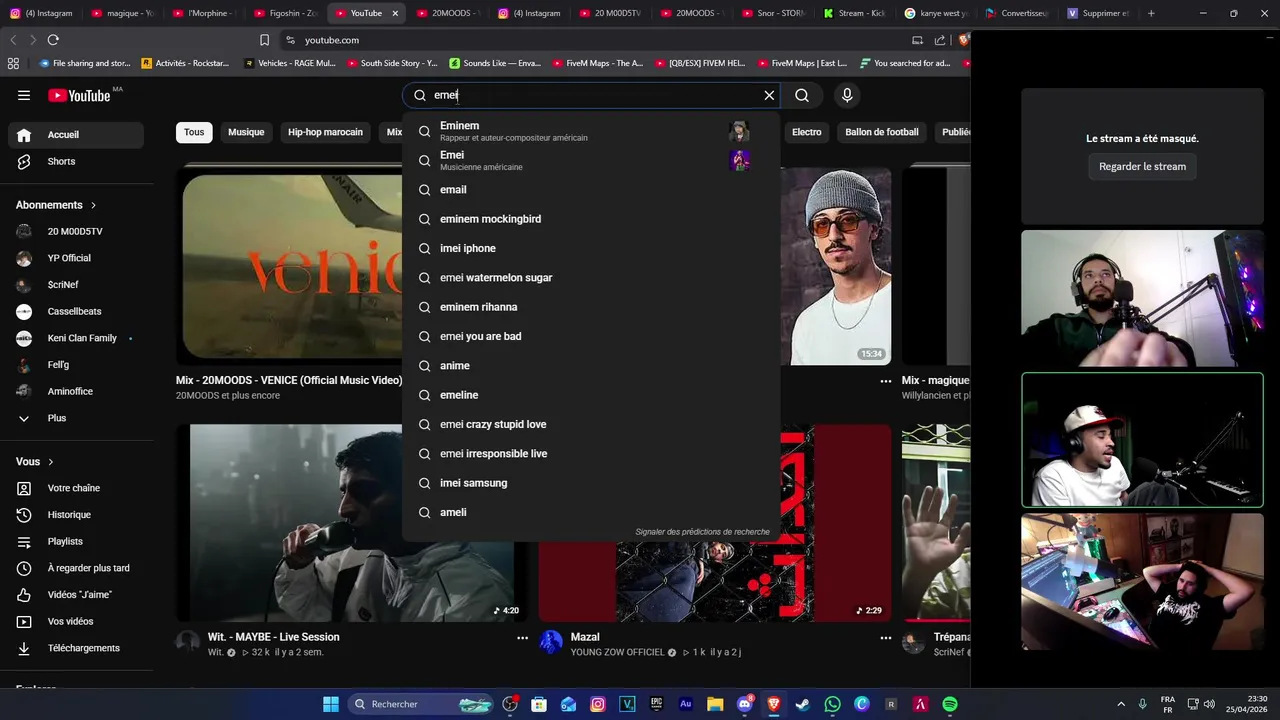The height and width of the screenshot is (720, 1280).
Task: Open options menu for Mazal video
Action: point(885,637)
